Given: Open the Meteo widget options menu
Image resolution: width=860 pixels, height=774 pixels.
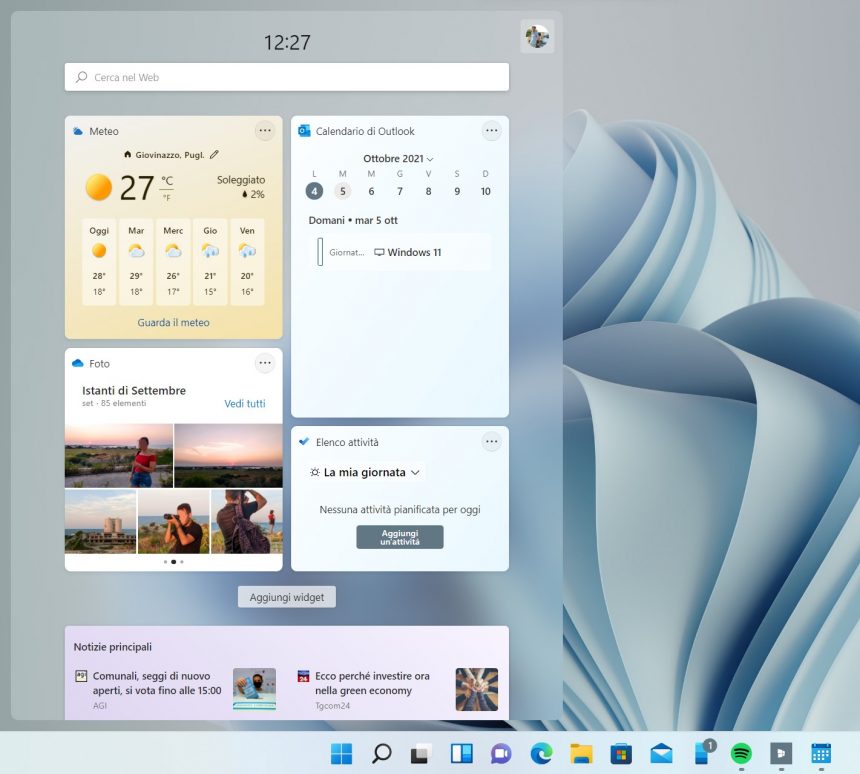Looking at the screenshot, I should (265, 130).
